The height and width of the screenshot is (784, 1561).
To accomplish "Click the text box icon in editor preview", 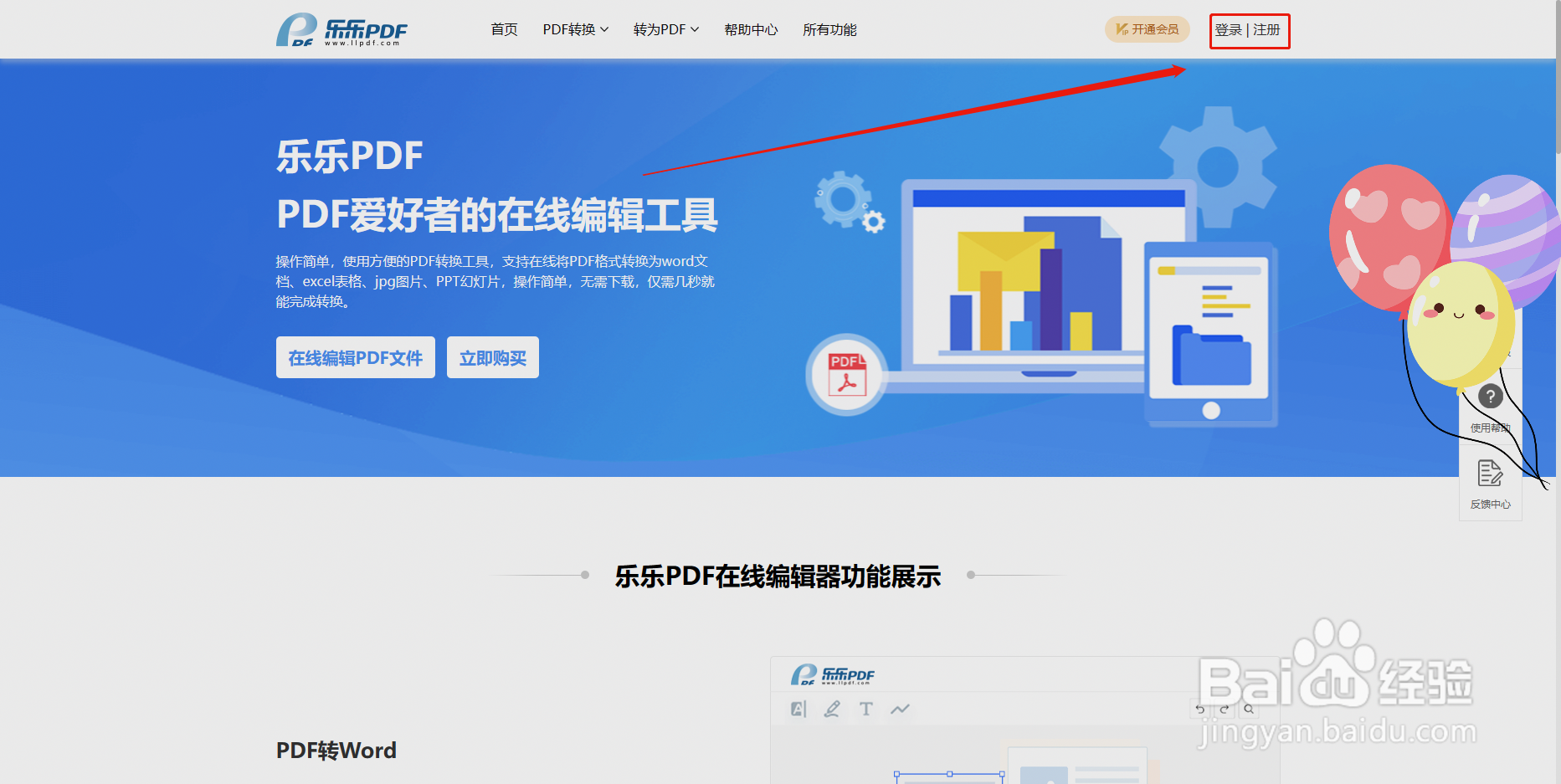I will (x=798, y=710).
